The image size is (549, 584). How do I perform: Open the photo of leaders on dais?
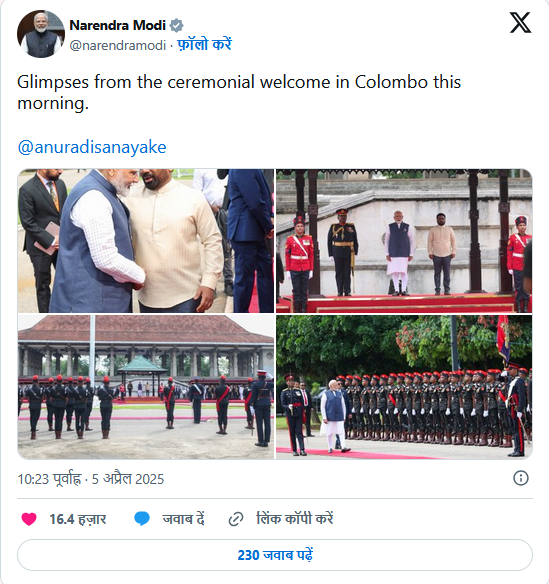pos(404,241)
